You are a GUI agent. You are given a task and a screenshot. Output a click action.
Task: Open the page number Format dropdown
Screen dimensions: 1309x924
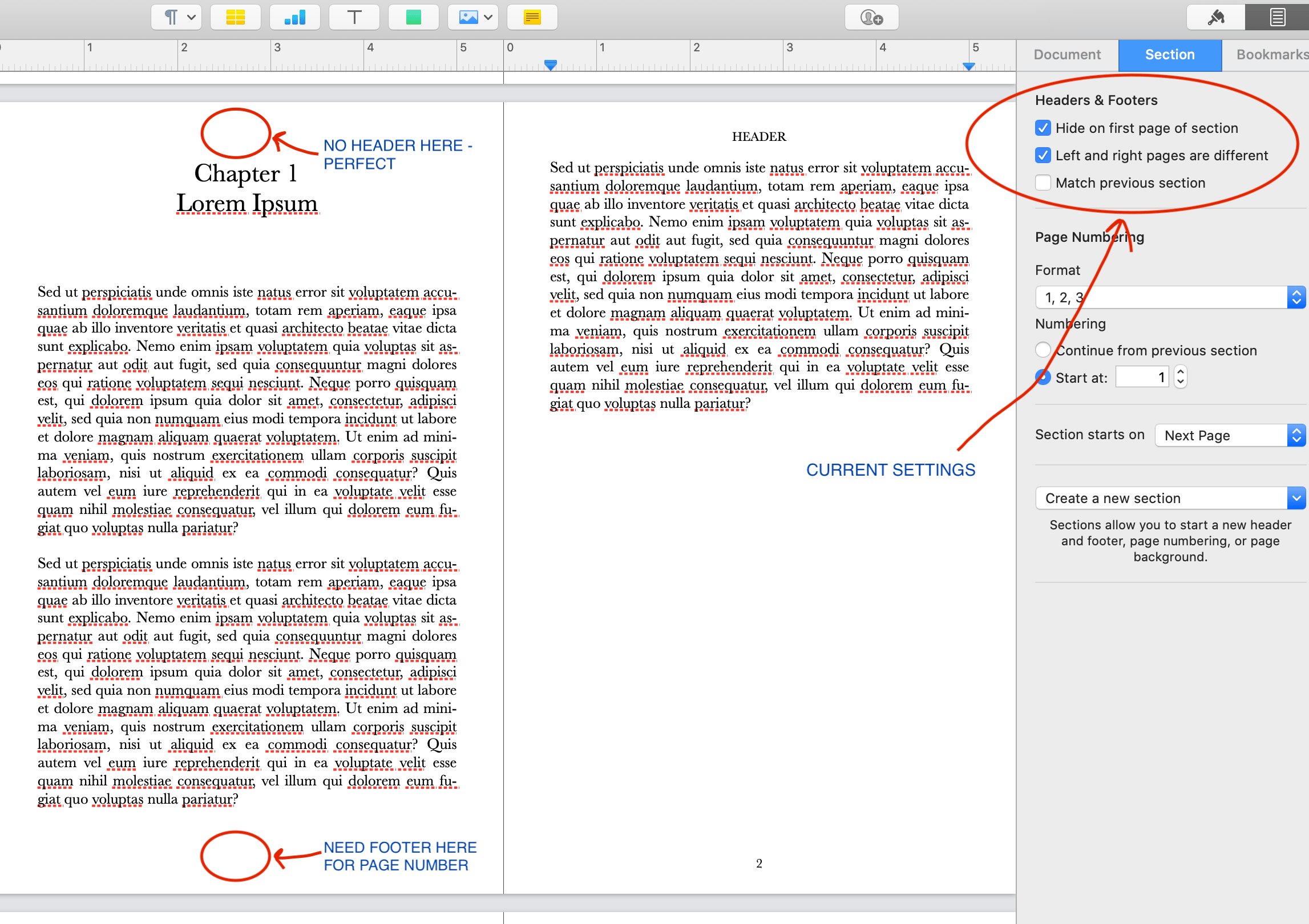click(1296, 297)
